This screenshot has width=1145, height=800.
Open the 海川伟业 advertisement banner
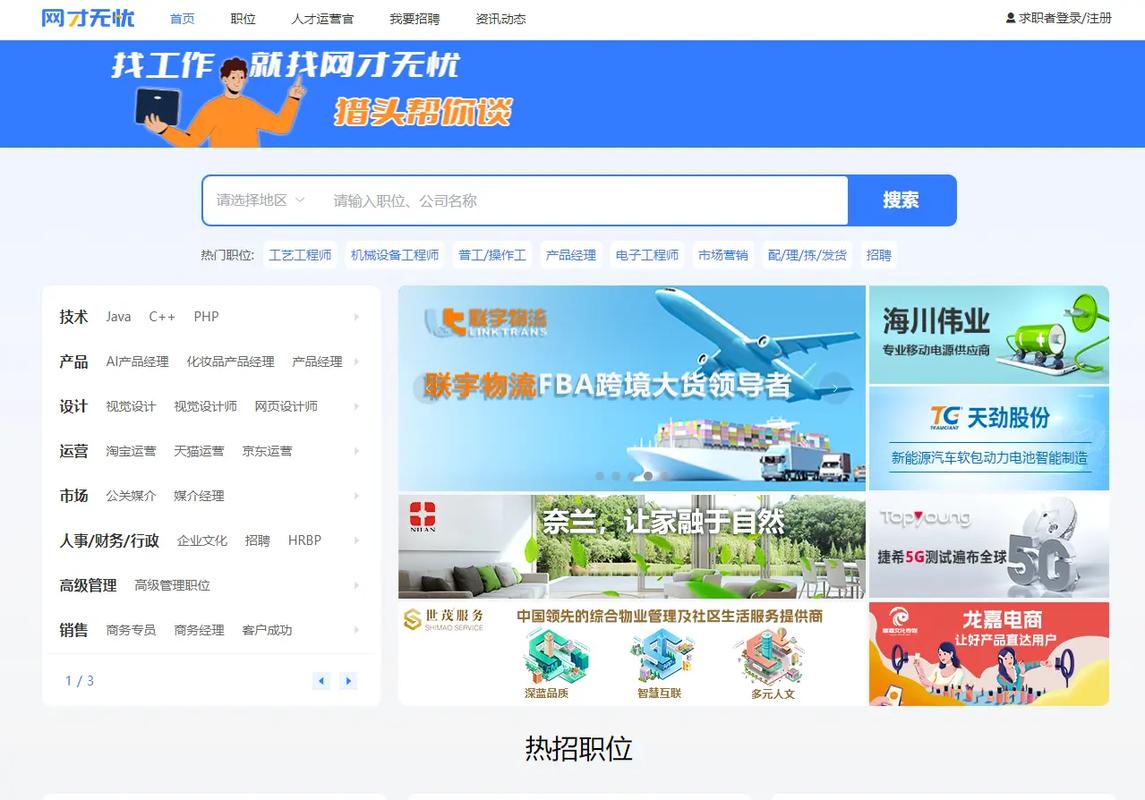pyautogui.click(x=989, y=334)
